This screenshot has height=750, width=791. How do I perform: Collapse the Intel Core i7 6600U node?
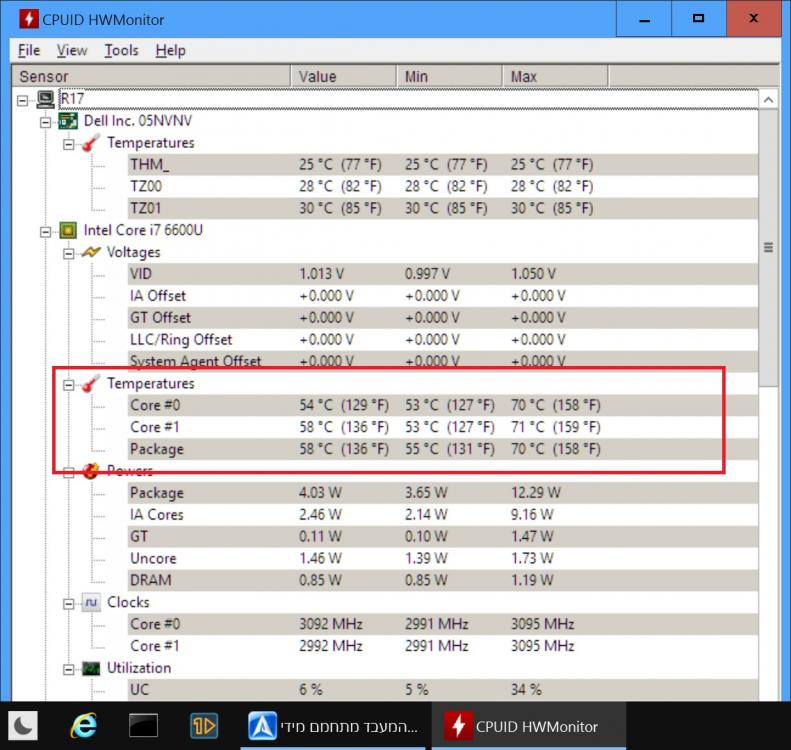tap(45, 232)
